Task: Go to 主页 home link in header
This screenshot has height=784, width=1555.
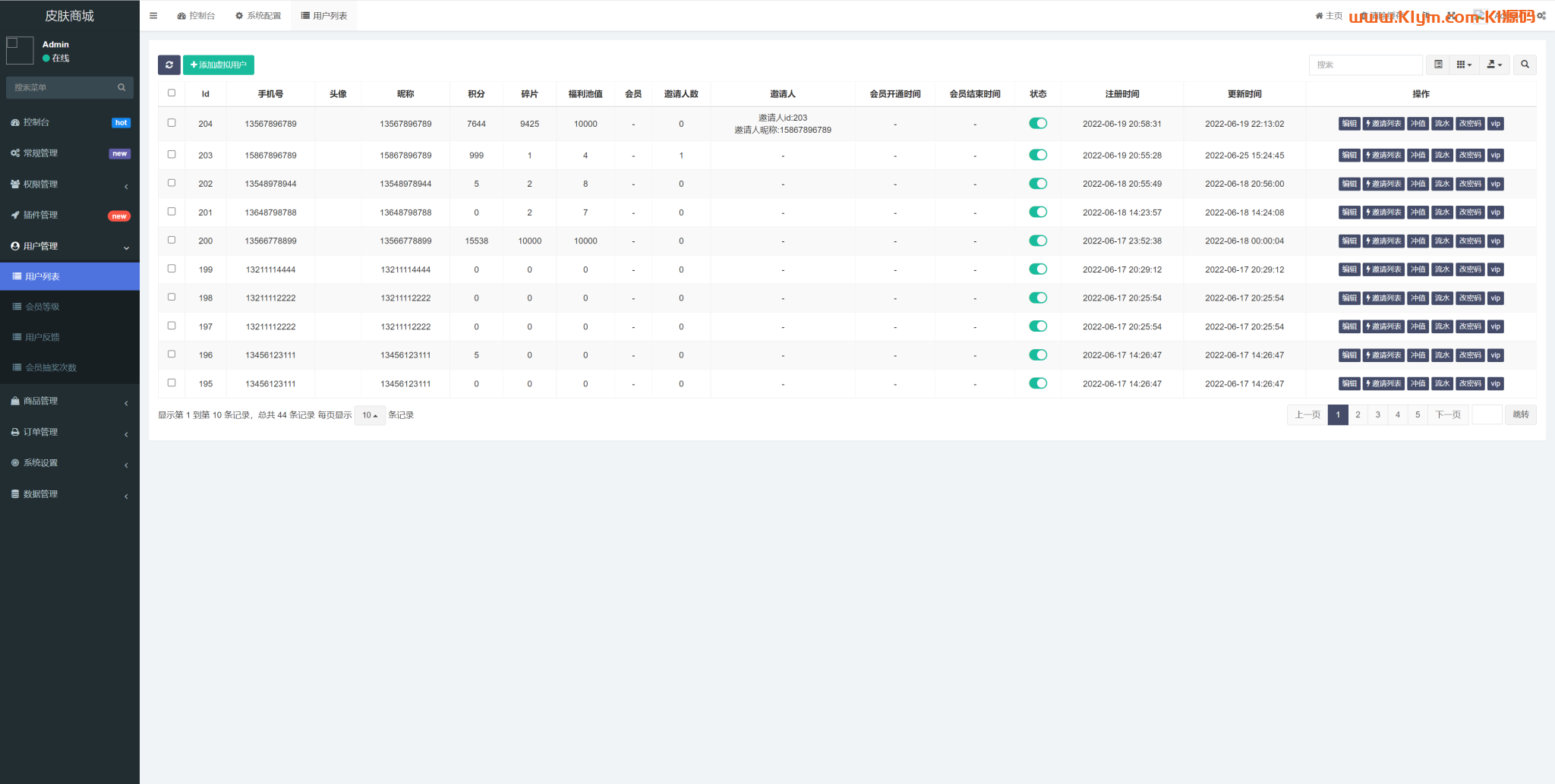Action: (x=1329, y=15)
